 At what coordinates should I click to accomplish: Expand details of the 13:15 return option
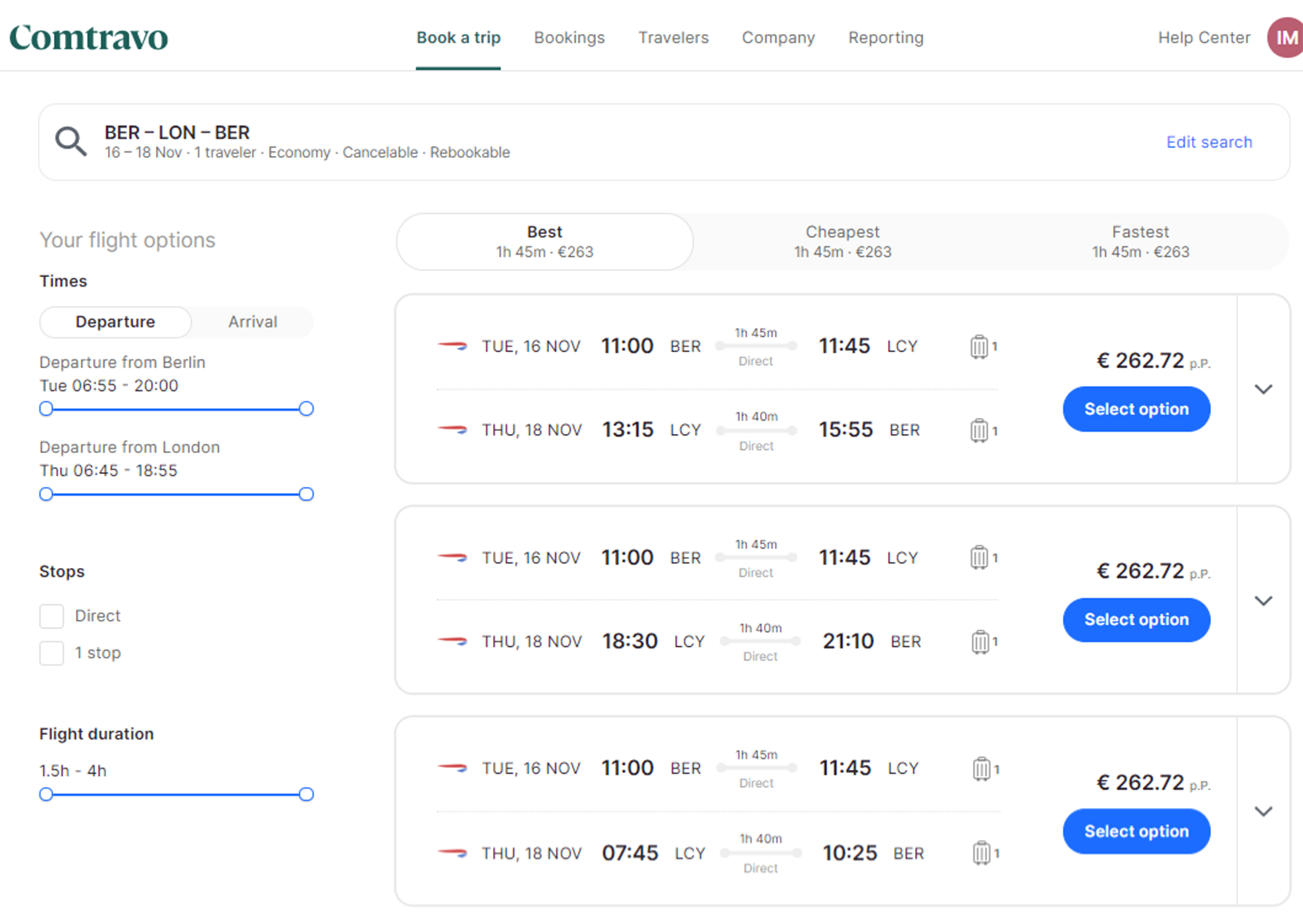point(1263,389)
